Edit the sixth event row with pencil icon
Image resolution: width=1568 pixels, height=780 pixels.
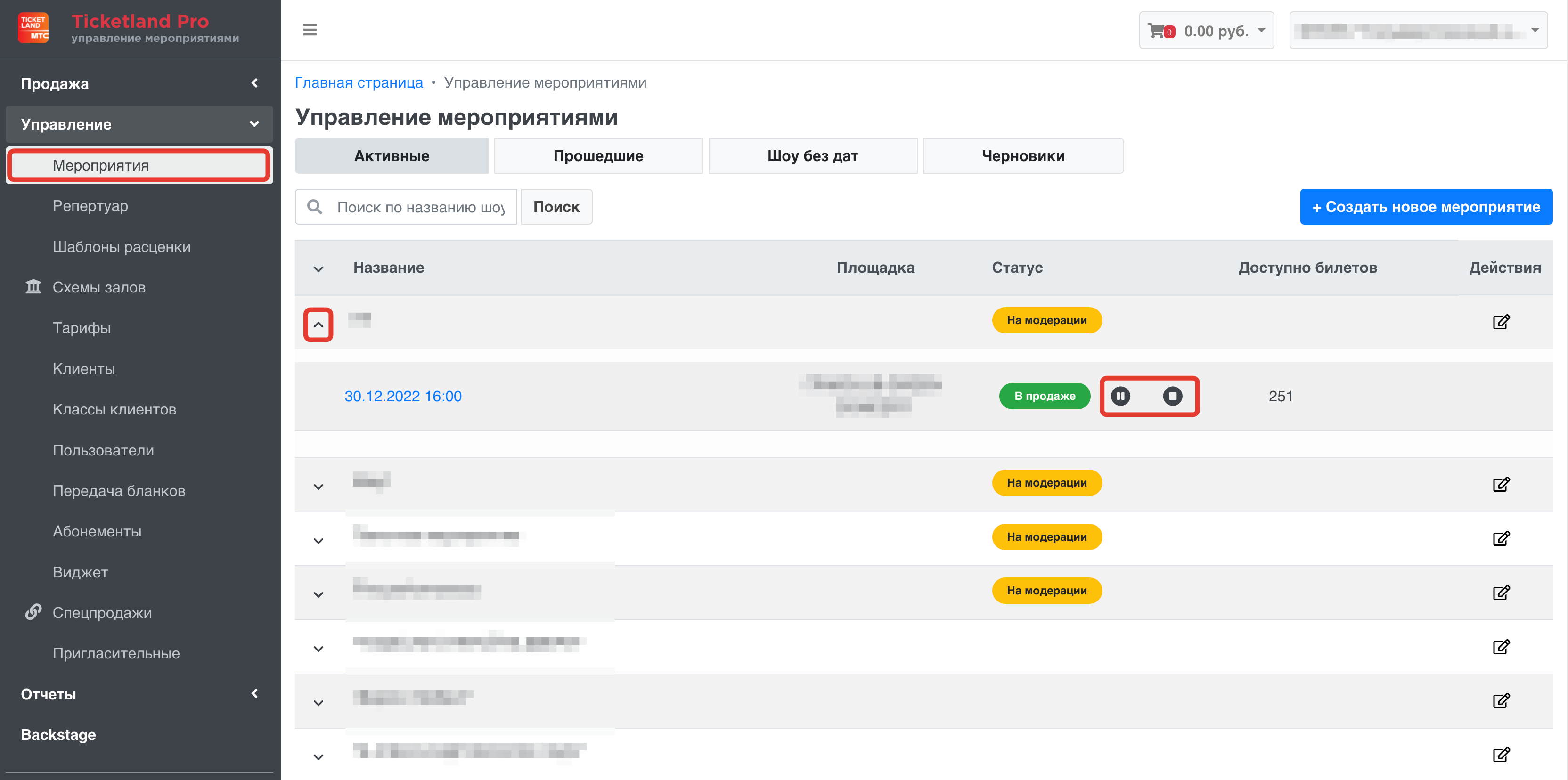coord(1501,700)
